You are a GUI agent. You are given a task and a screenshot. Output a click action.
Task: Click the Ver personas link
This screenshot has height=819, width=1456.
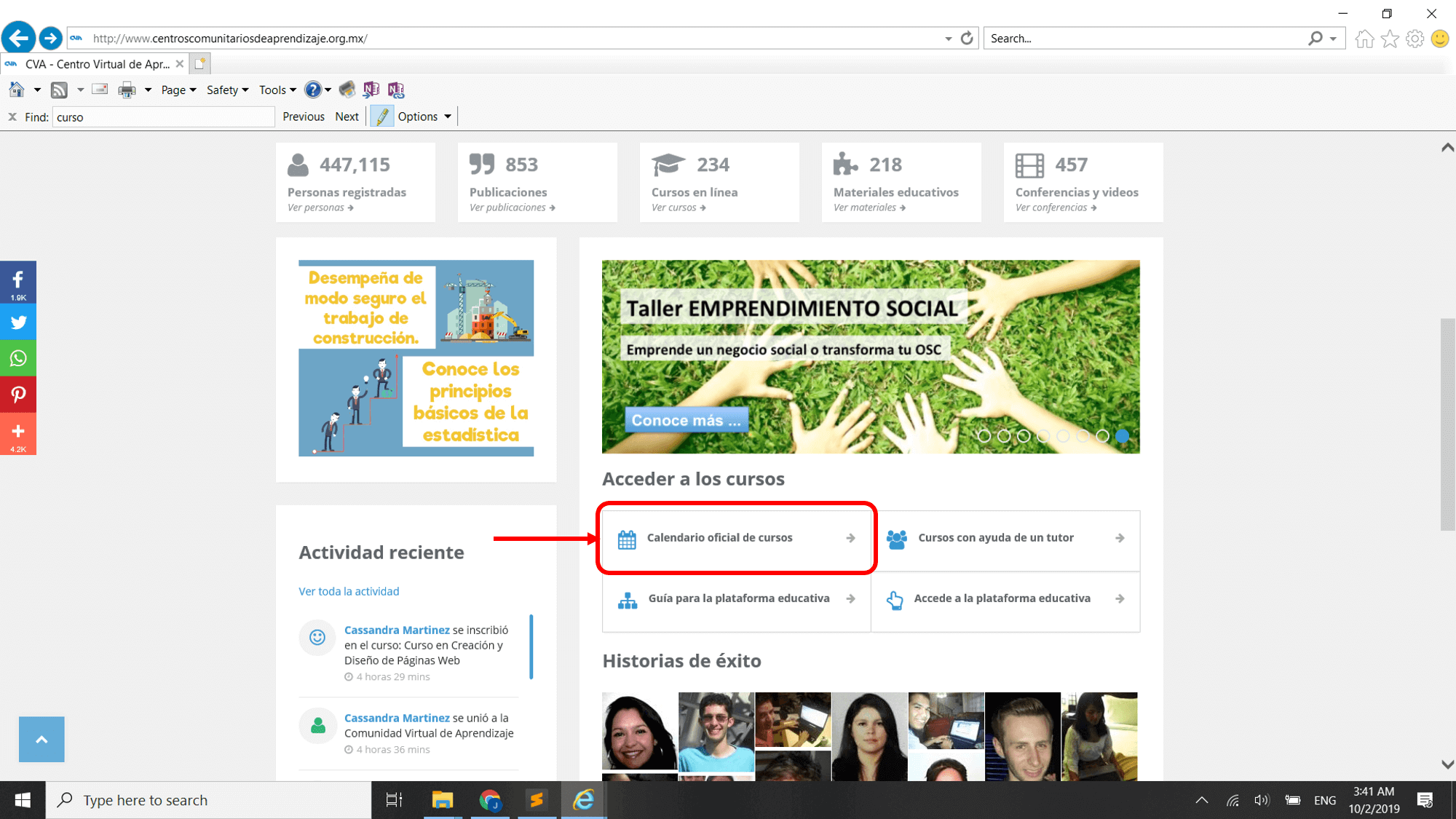point(320,207)
